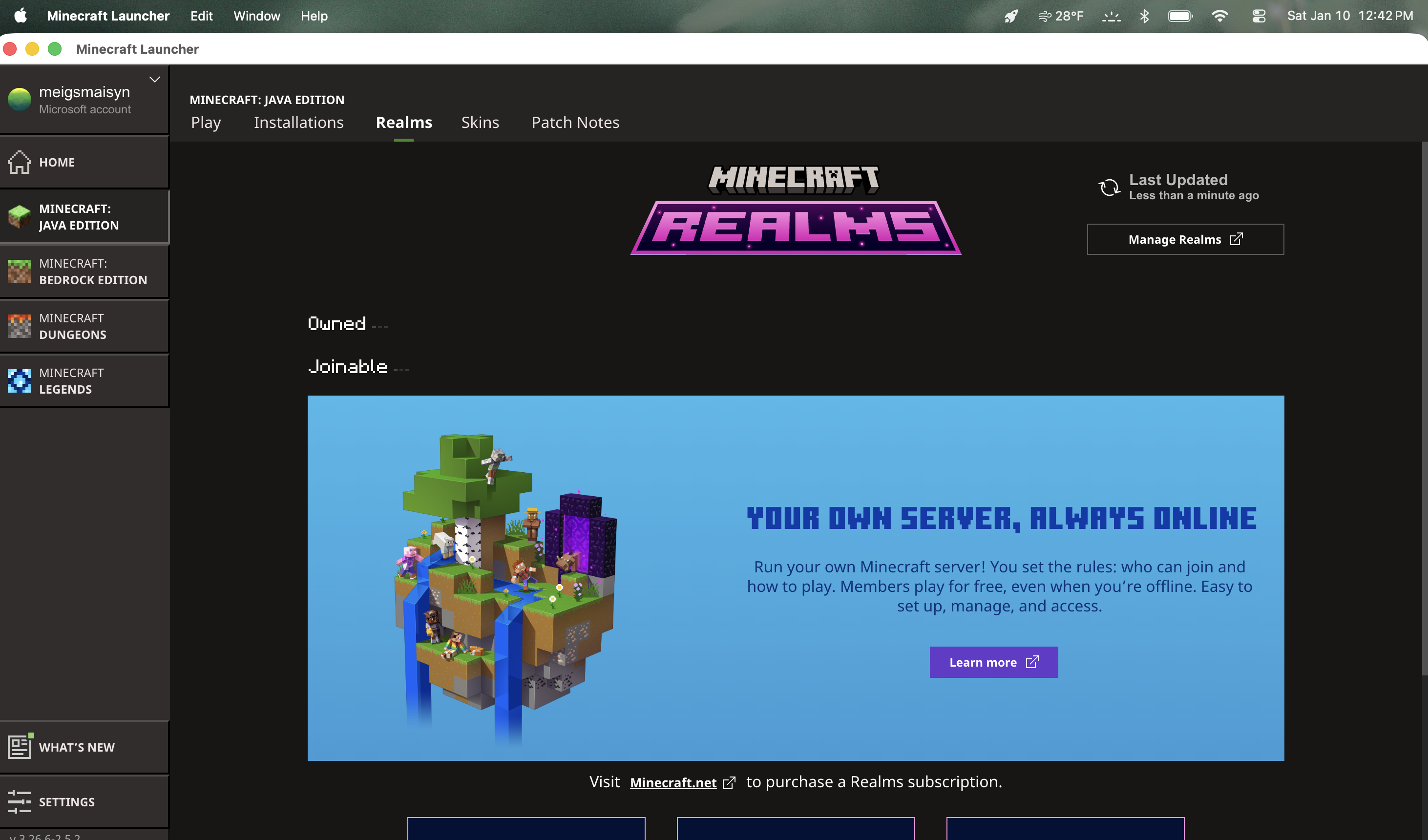
Task: Click the Learn more button
Action: click(x=993, y=662)
